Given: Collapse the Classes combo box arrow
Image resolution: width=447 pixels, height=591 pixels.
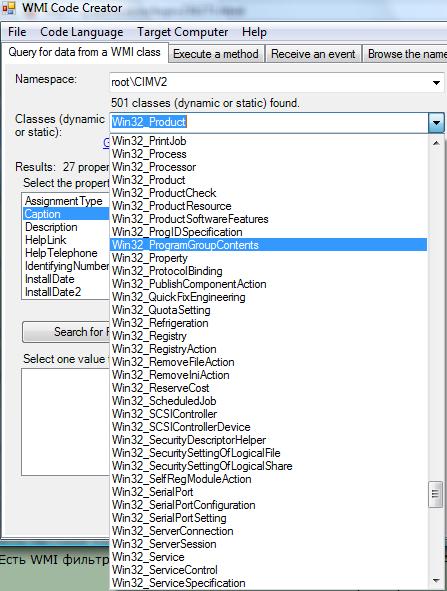Looking at the screenshot, I should [436, 122].
